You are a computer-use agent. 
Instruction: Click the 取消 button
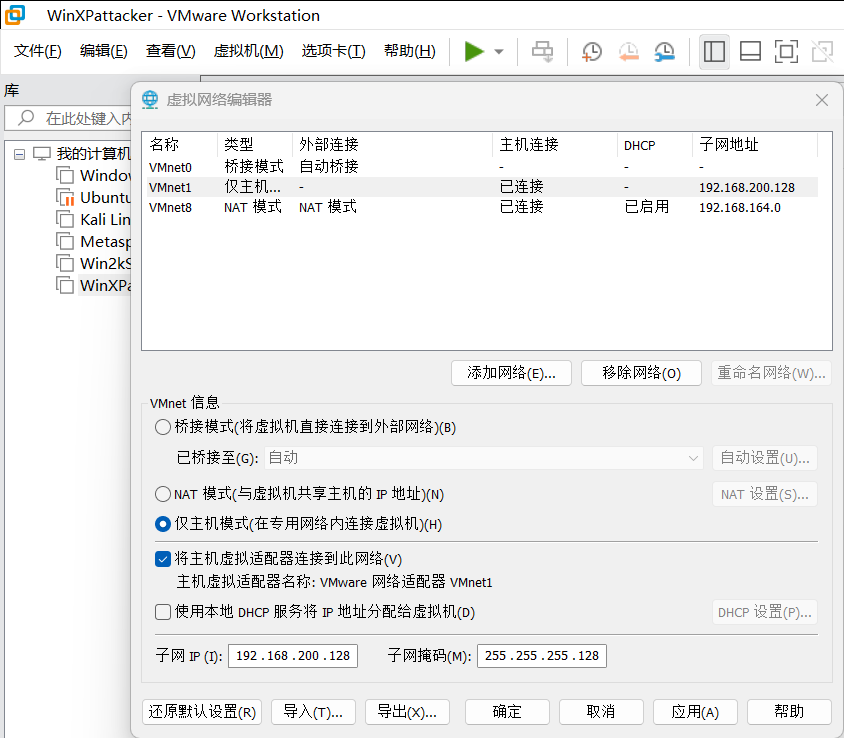601,712
